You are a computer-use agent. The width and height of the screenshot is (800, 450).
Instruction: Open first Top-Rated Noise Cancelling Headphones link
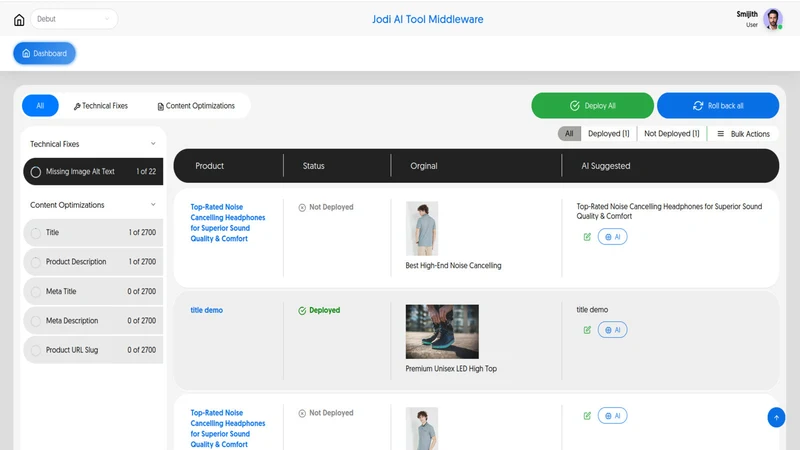[x=228, y=222]
